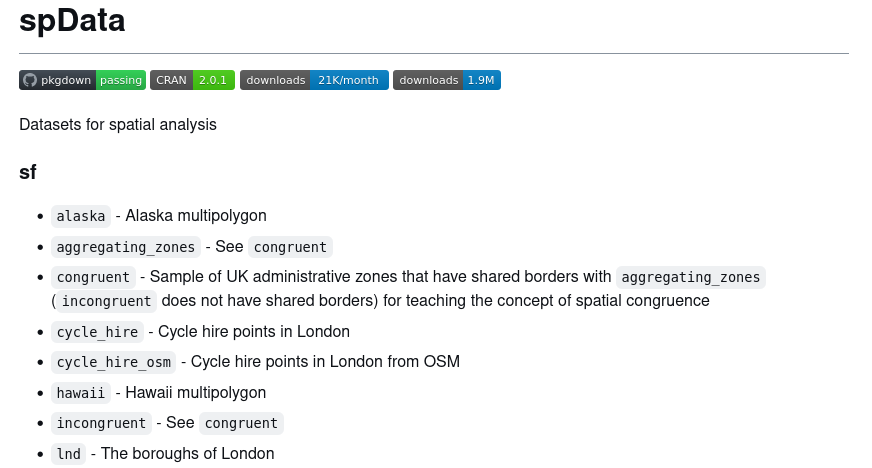Click congruent code in the incongruent item
Image resolution: width=872 pixels, height=468 pixels.
pyautogui.click(x=241, y=423)
